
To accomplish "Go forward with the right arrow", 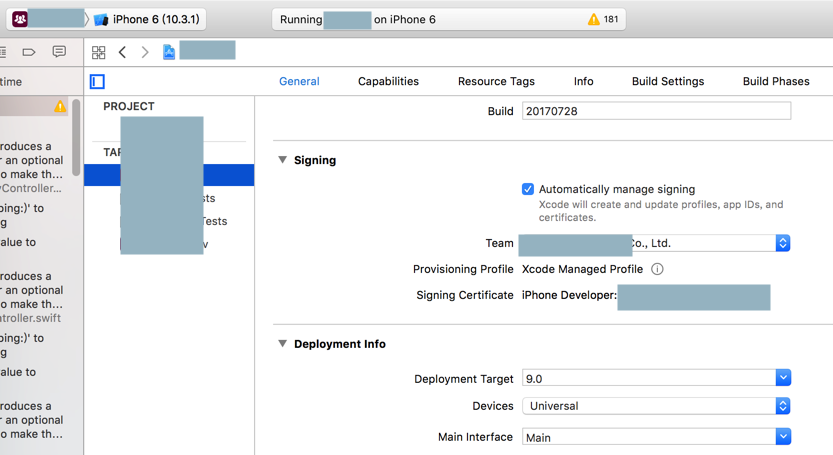I will click(145, 52).
